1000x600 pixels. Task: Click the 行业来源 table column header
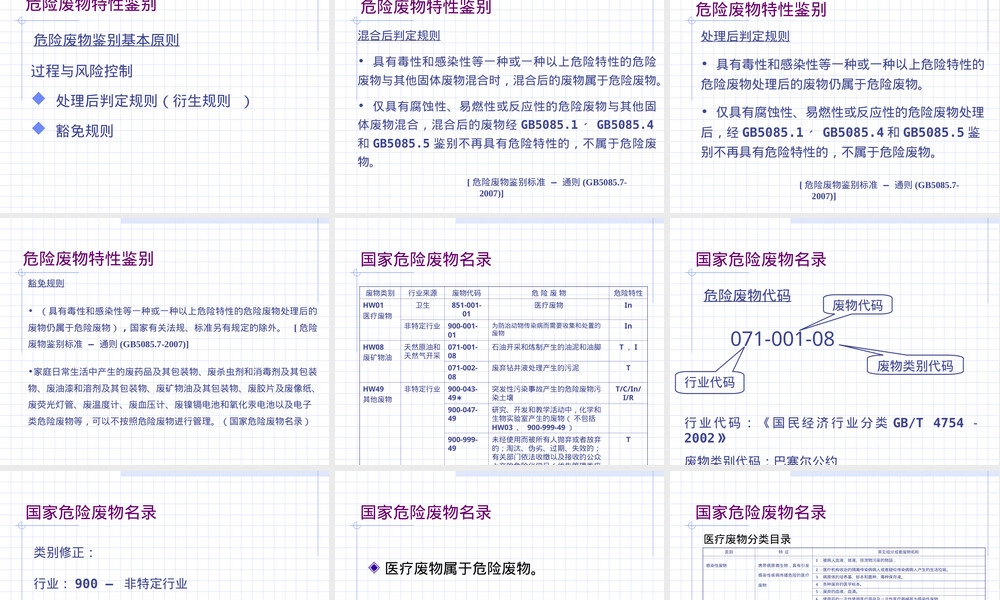click(422, 293)
